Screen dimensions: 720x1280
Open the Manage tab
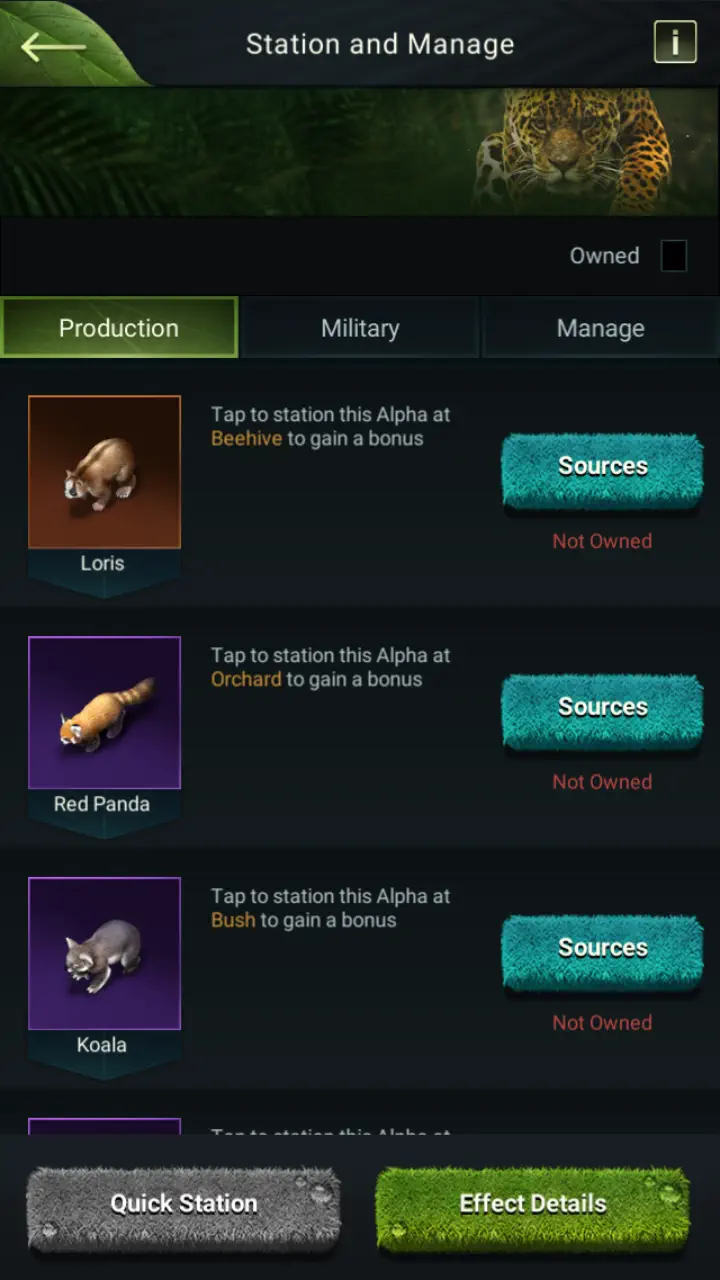[x=600, y=328]
